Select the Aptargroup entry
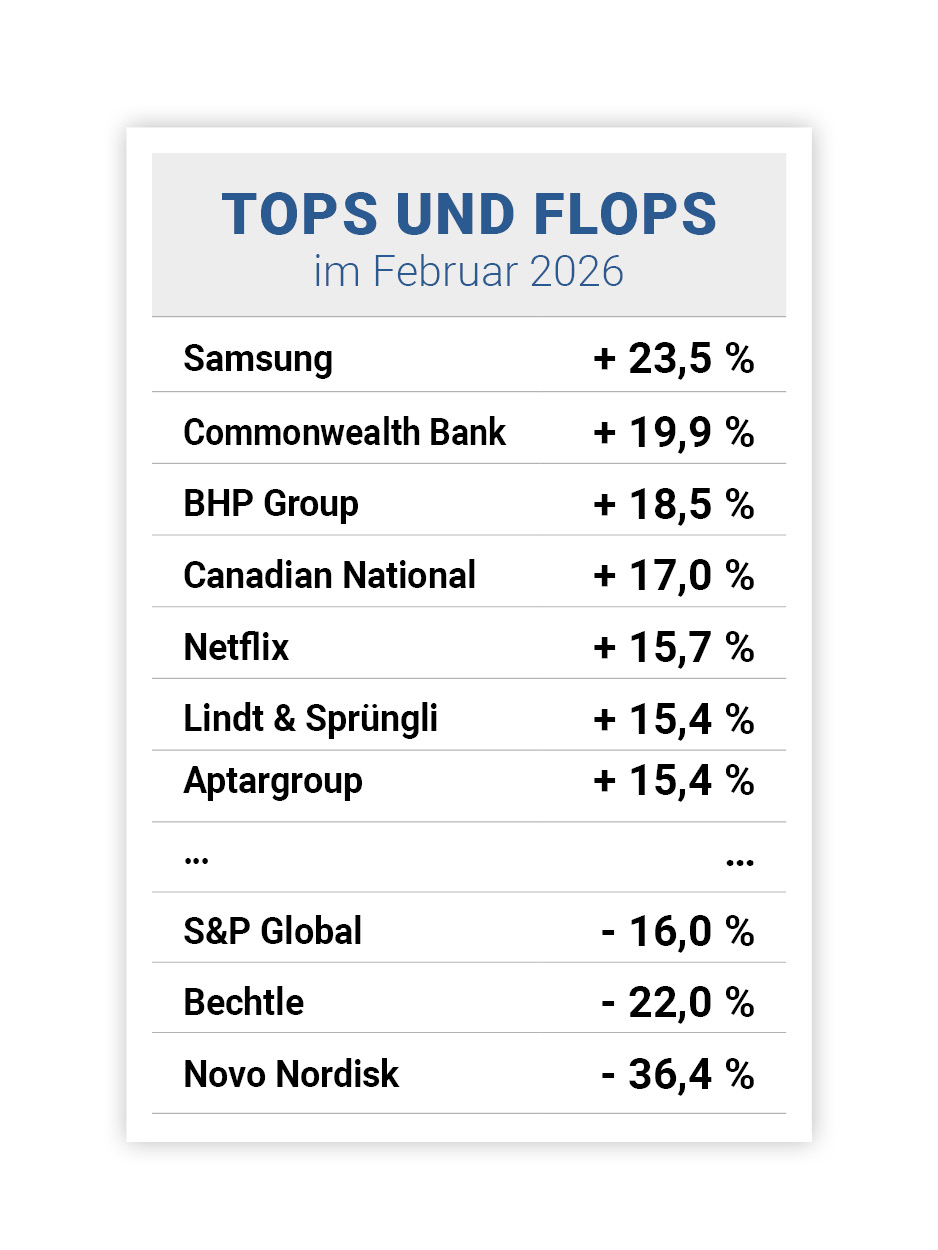Image resolution: width=938 pixels, height=1250 pixels. point(273,781)
